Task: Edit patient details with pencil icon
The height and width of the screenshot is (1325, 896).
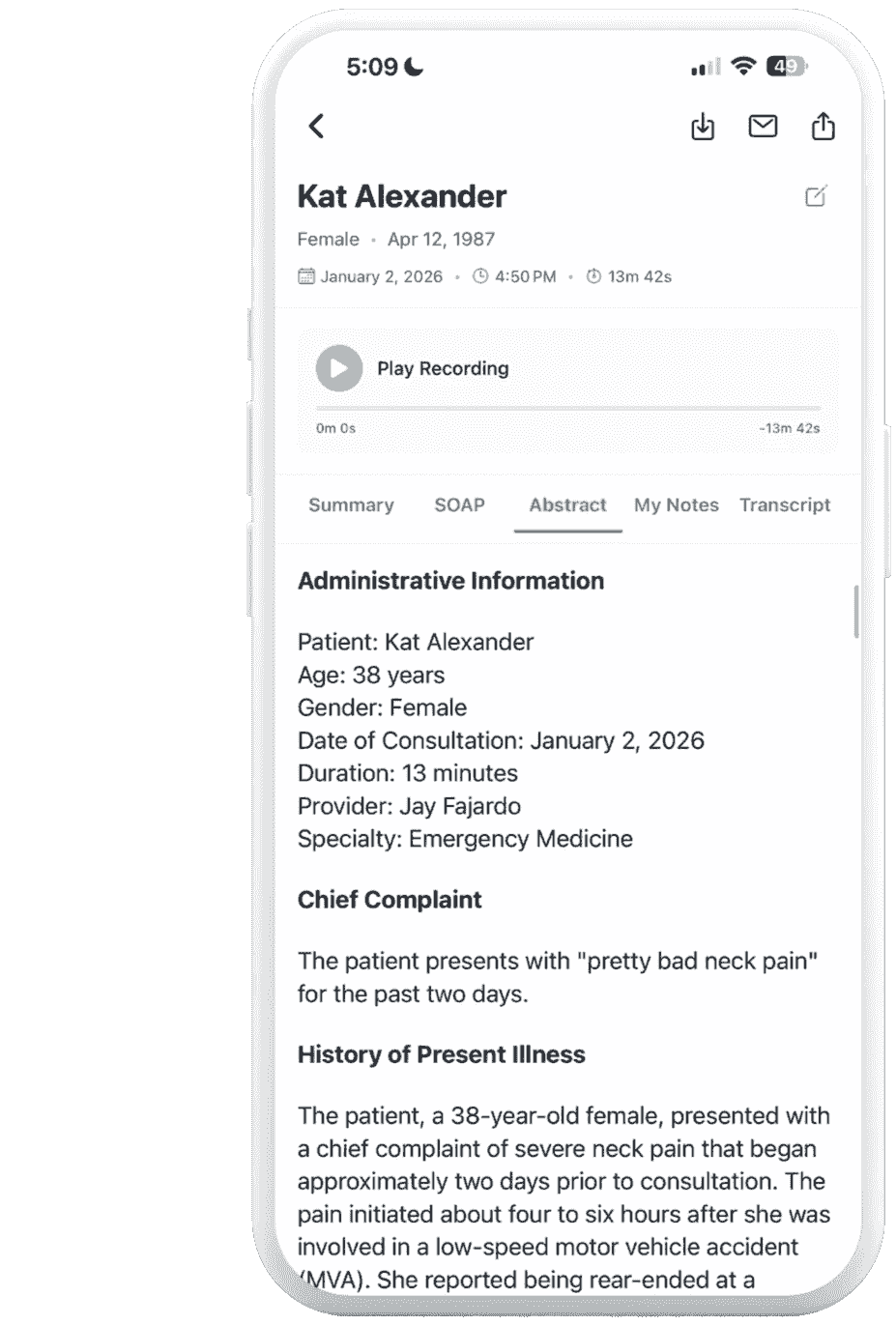Action: (816, 197)
